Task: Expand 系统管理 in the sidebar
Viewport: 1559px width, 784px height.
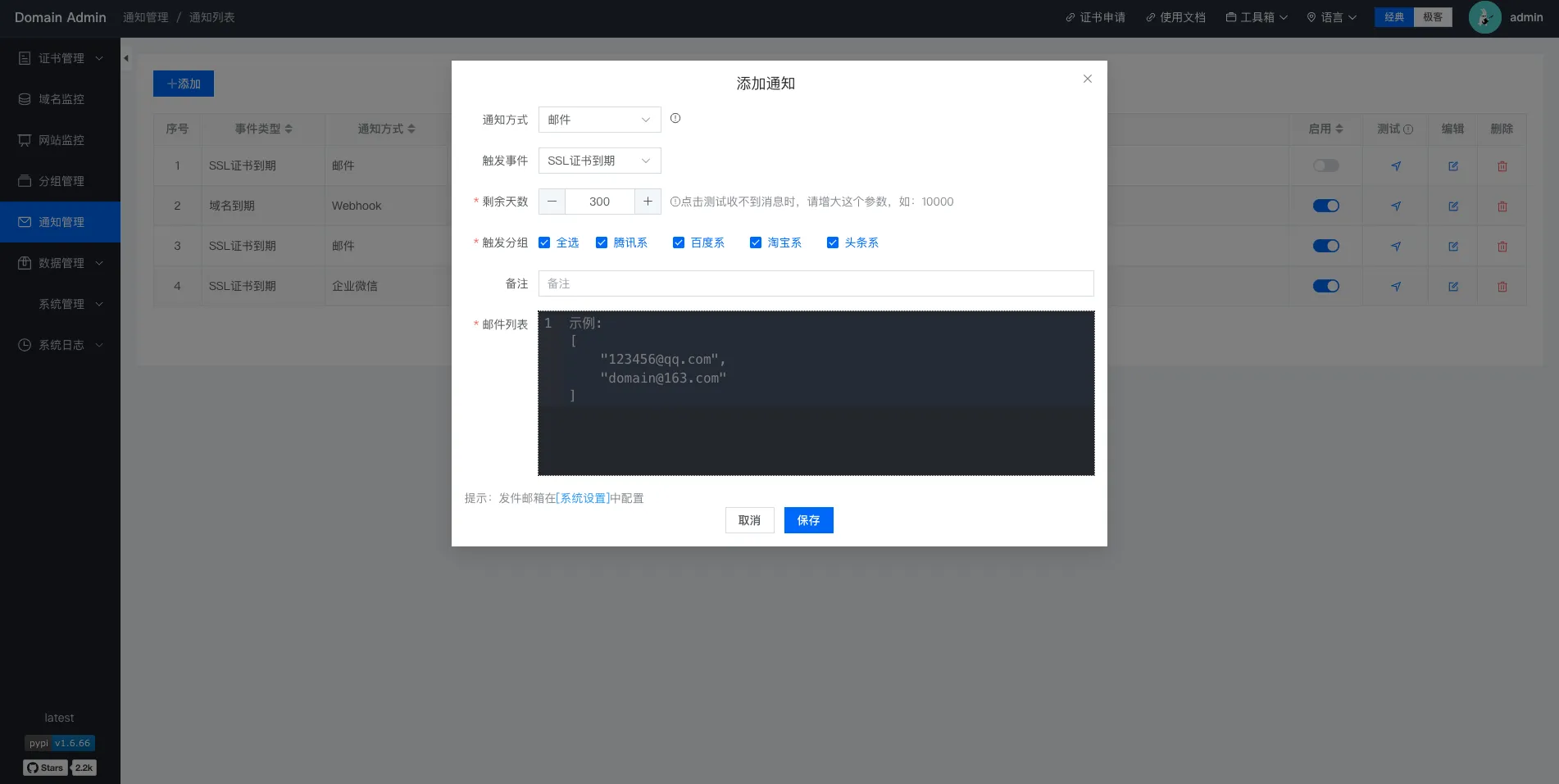Action: [x=60, y=304]
